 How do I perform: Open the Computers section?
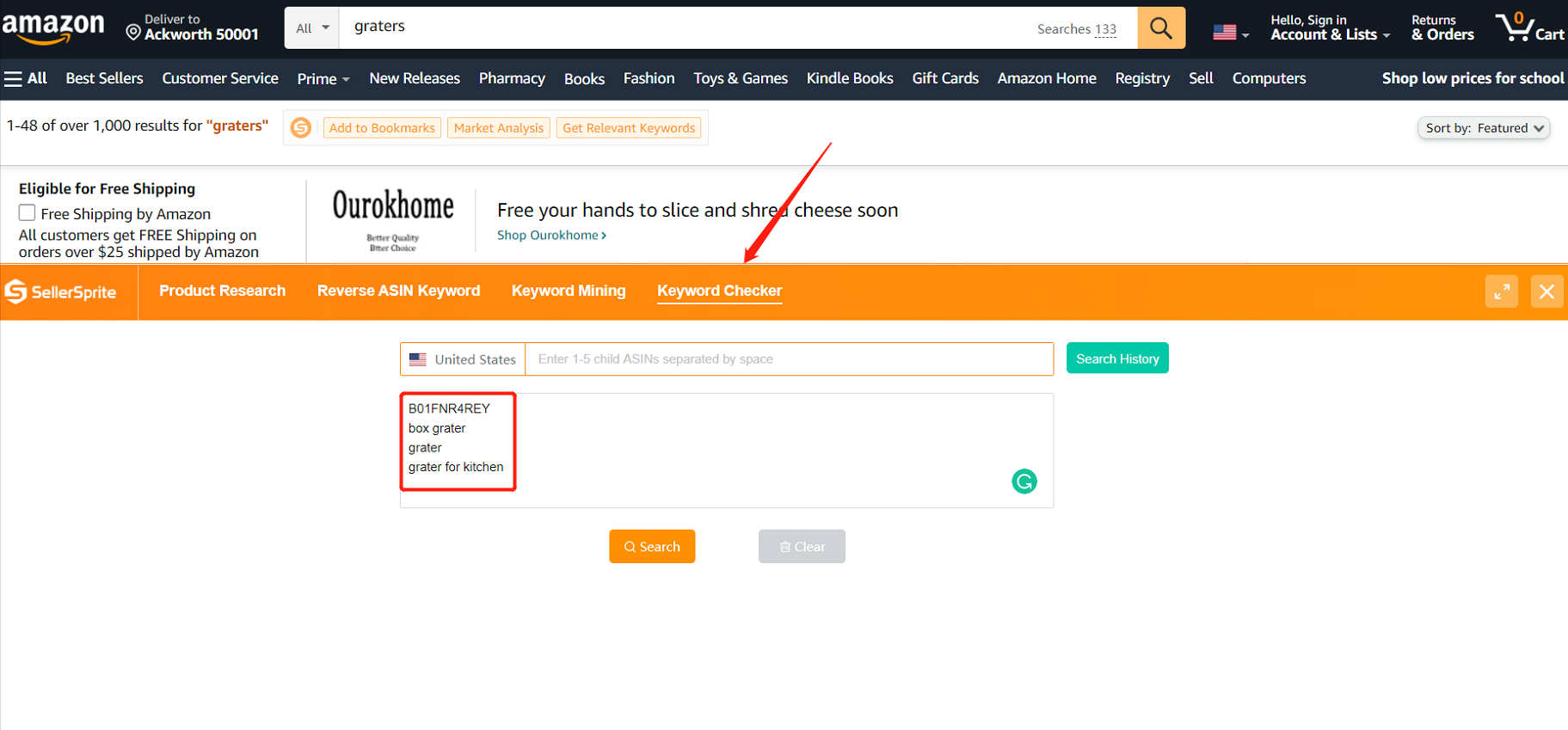[1269, 78]
